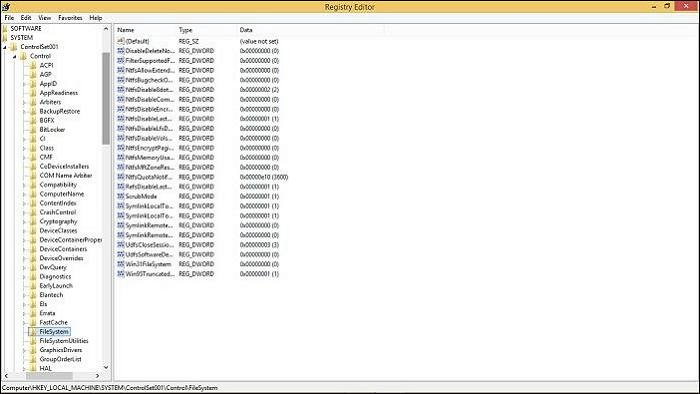The width and height of the screenshot is (700, 394).
Task: Click the REG_SZ type cell
Action: point(189,41)
